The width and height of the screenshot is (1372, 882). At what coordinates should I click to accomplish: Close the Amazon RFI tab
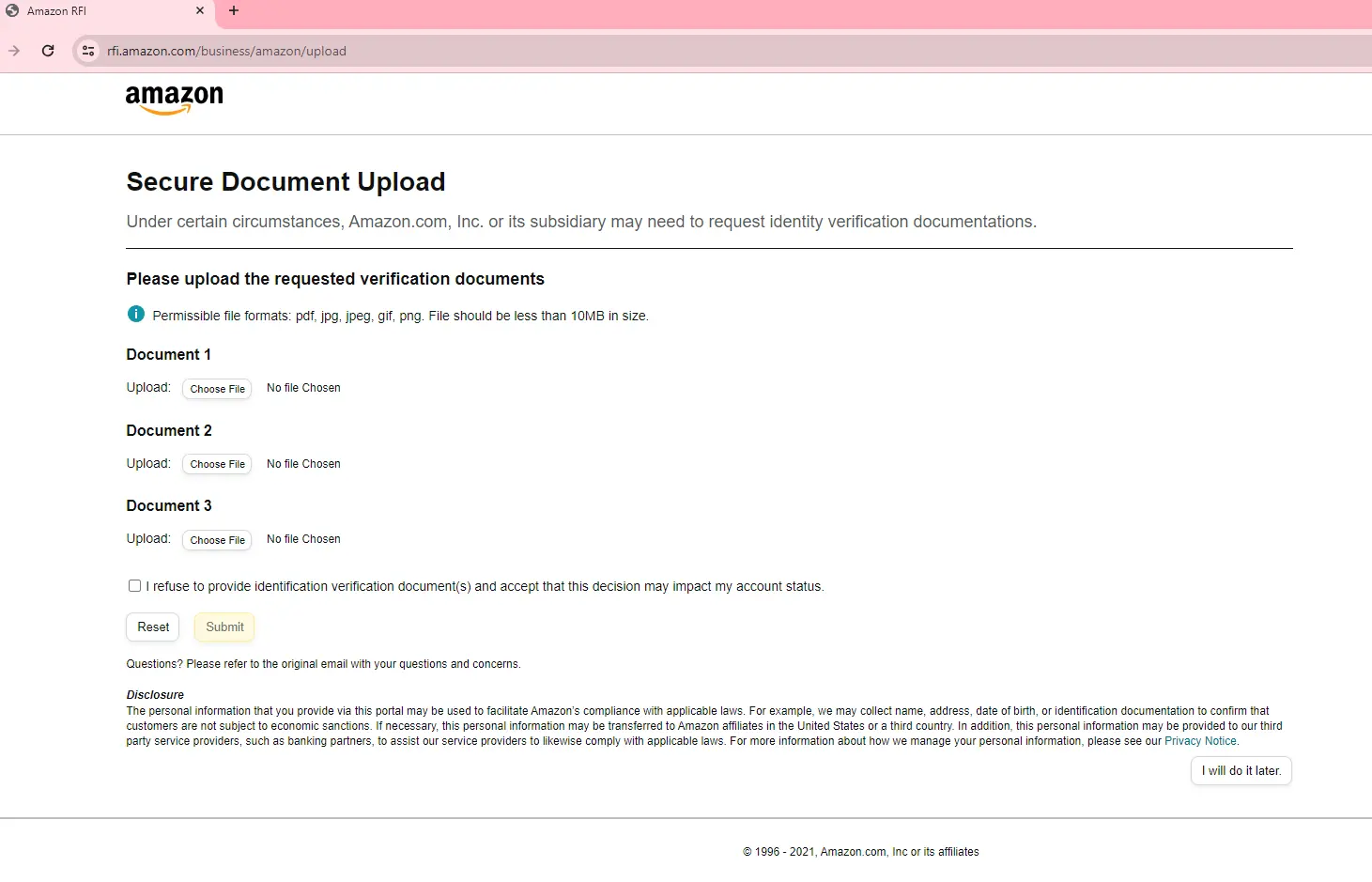pos(200,10)
